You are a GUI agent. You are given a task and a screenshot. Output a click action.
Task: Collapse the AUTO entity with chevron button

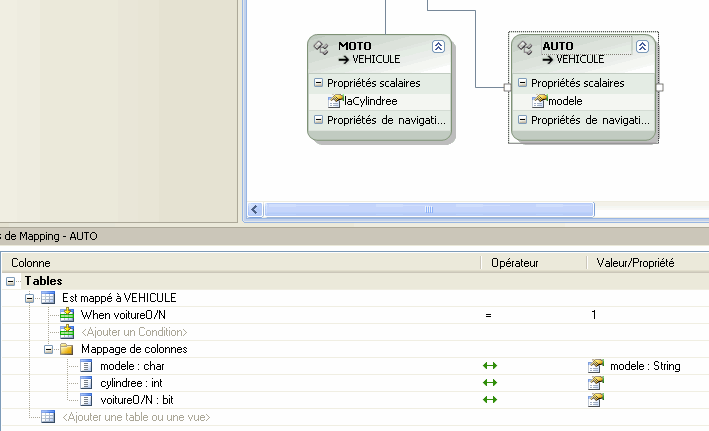pyautogui.click(x=642, y=46)
